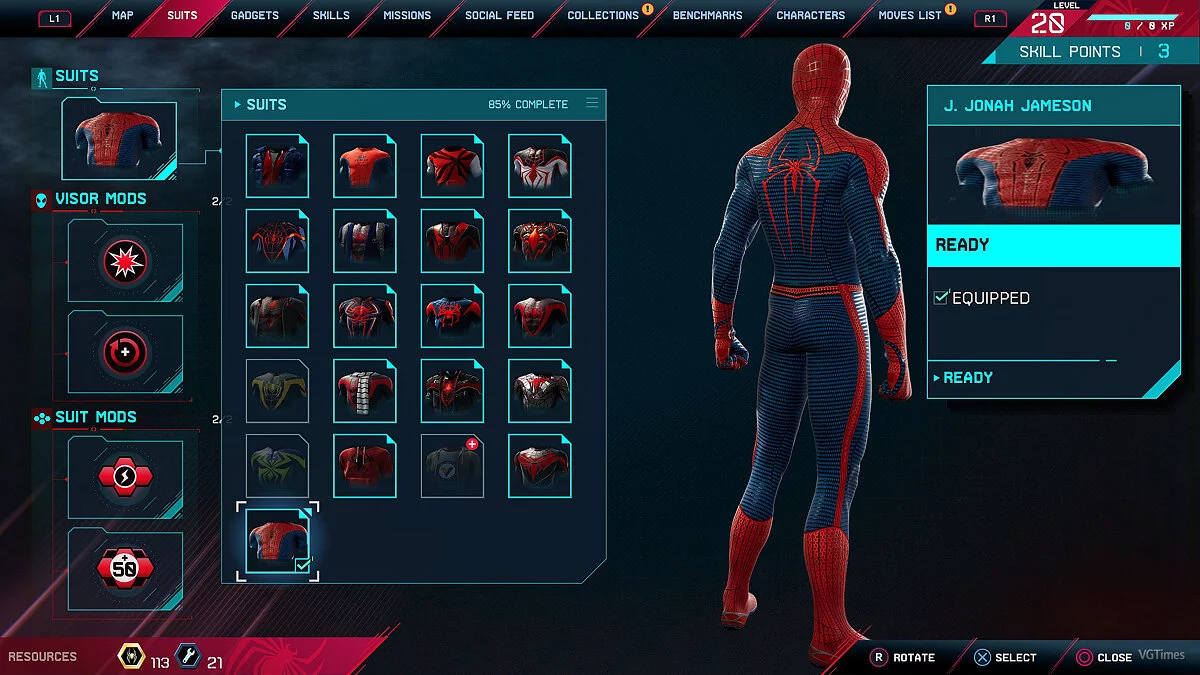Select the 50 suit mod icon
Image resolution: width=1200 pixels, height=675 pixels.
pyautogui.click(x=126, y=569)
